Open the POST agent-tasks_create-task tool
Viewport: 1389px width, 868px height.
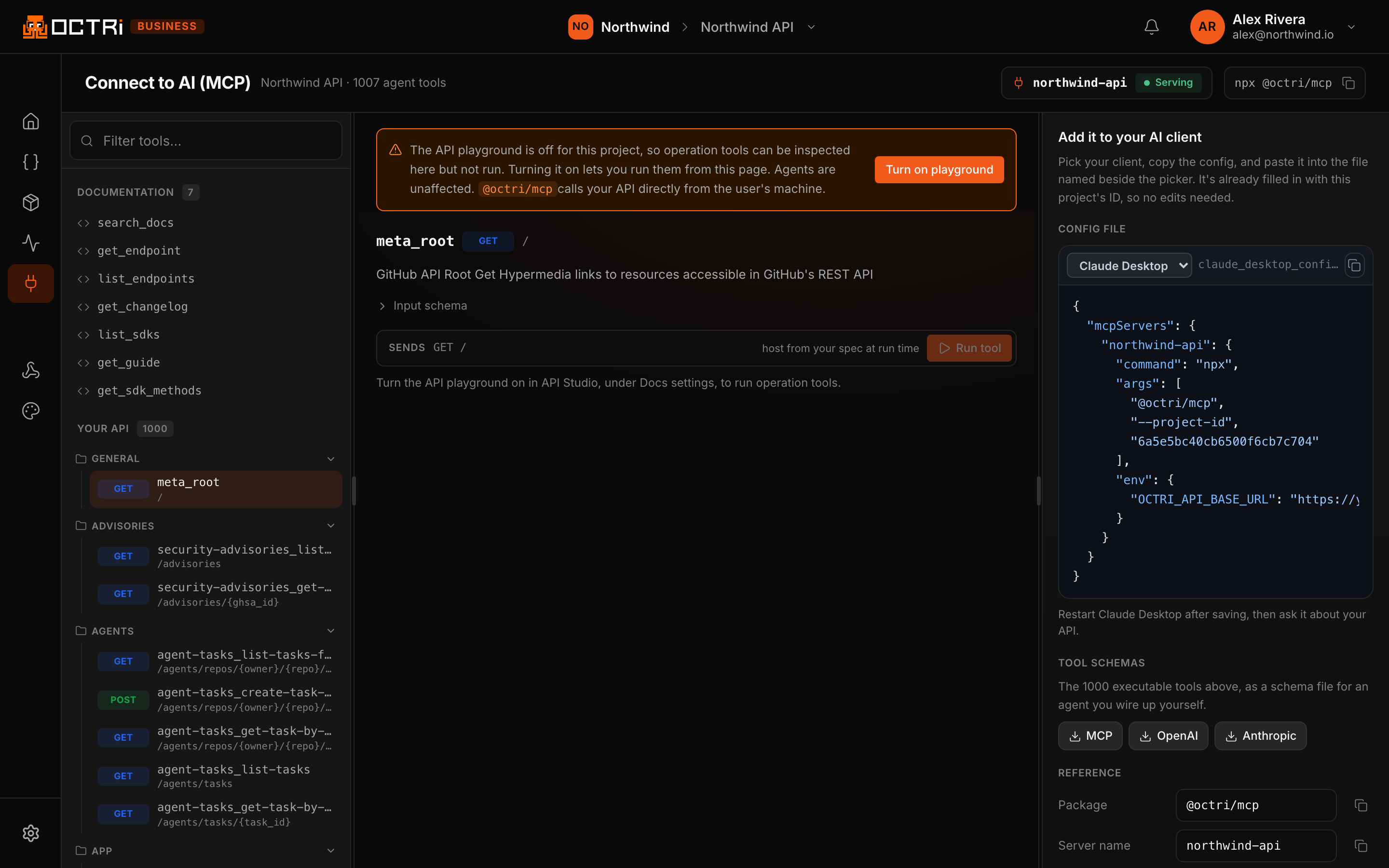coord(216,700)
